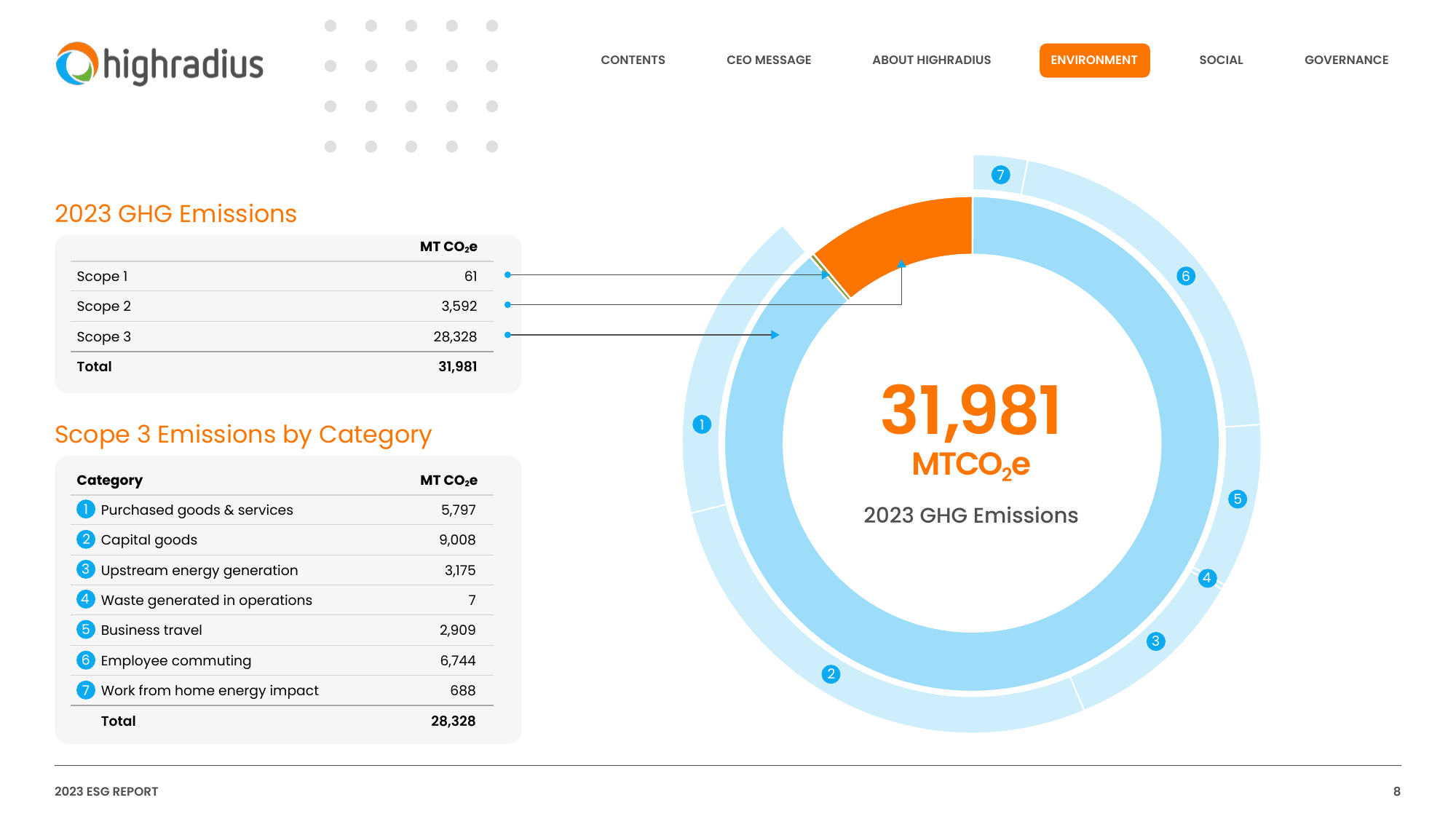Click chart marker number 6
This screenshot has height=819, width=1456.
(1186, 276)
